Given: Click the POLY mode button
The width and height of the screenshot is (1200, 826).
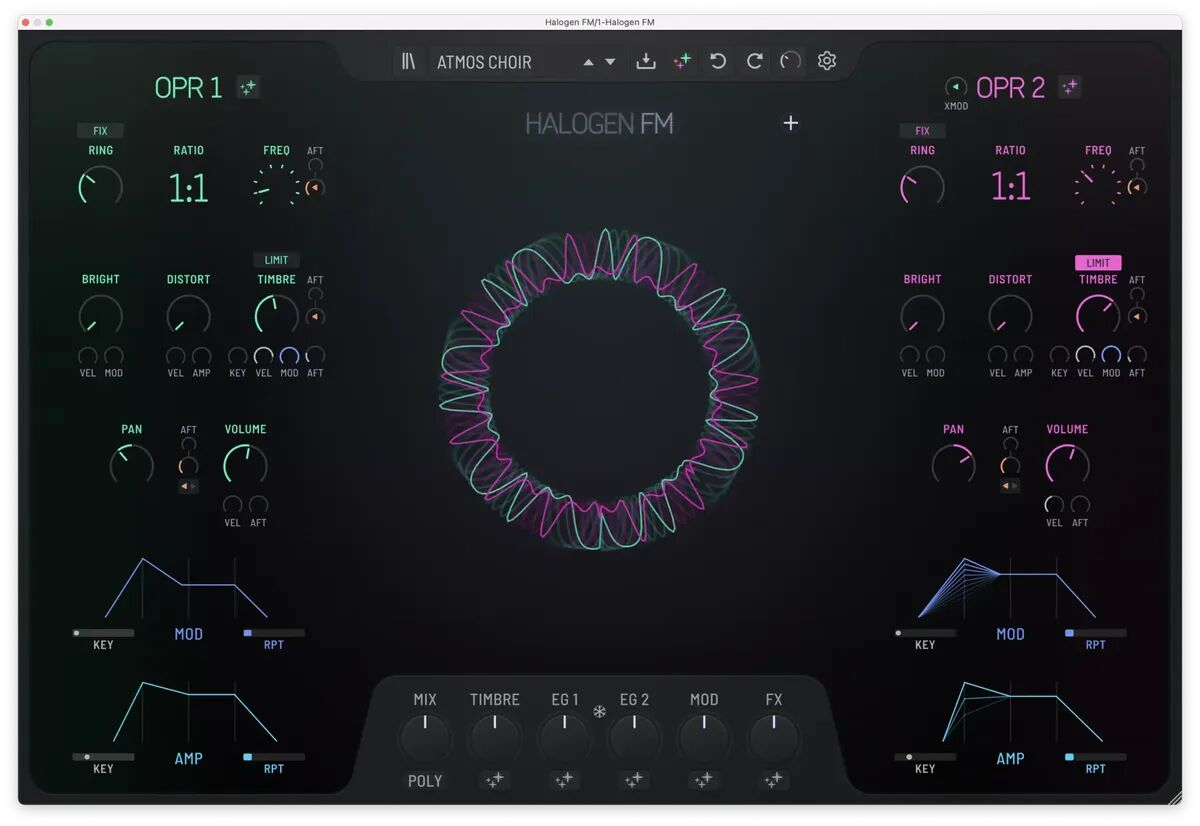Looking at the screenshot, I should [425, 781].
